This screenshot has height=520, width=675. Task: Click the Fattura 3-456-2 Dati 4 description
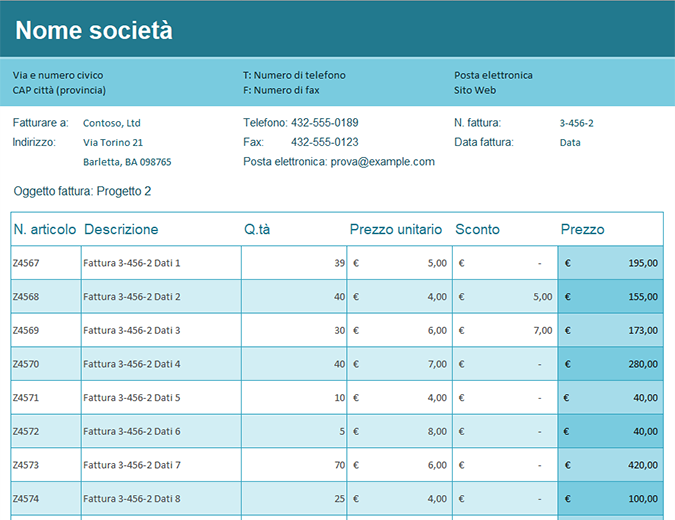pos(132,364)
